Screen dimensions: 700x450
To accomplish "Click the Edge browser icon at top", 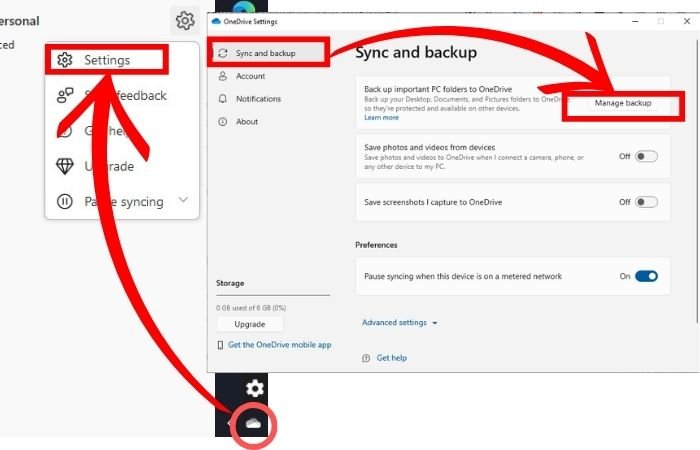I will [x=244, y=6].
